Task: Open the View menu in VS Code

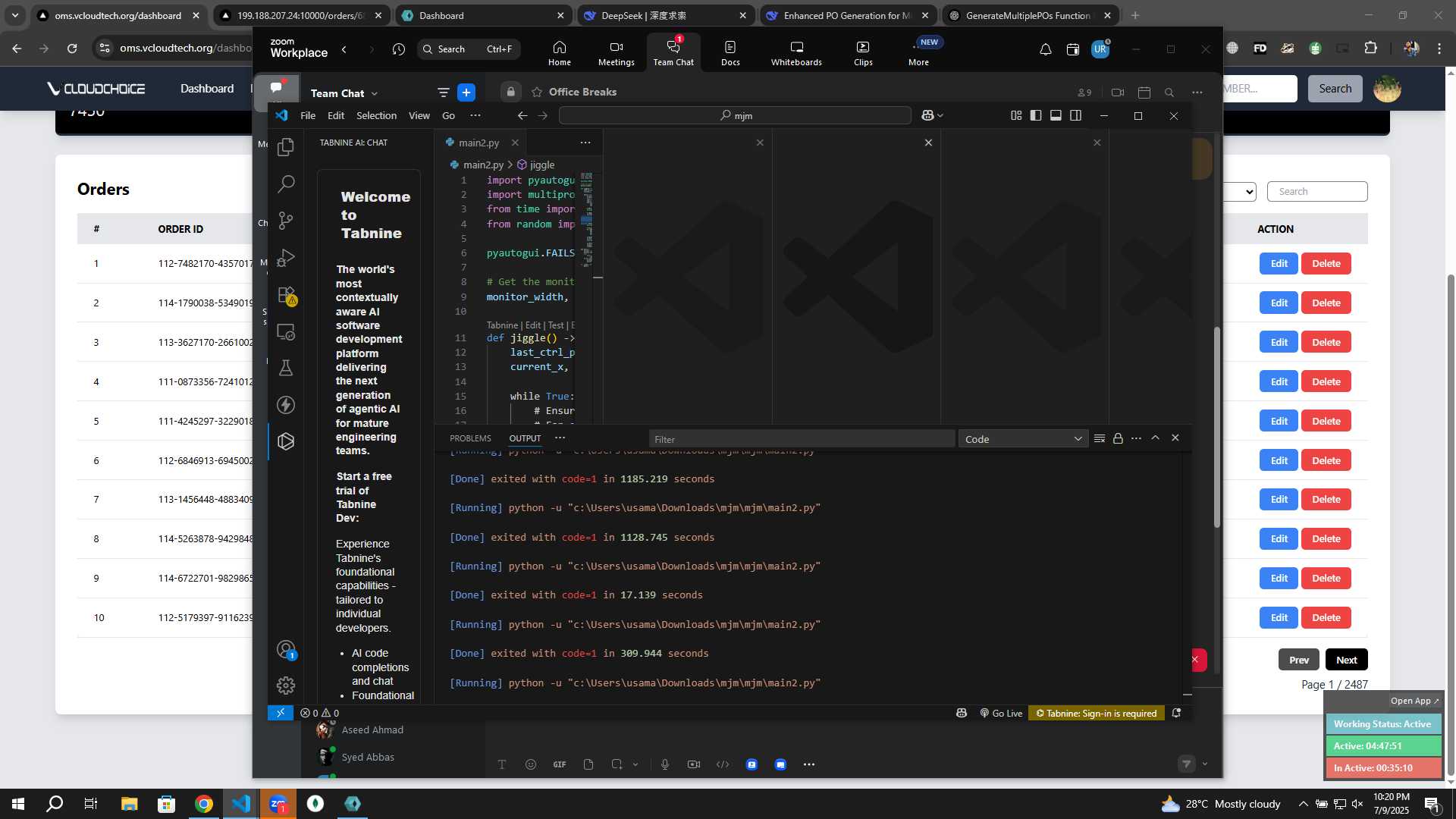Action: point(419,115)
